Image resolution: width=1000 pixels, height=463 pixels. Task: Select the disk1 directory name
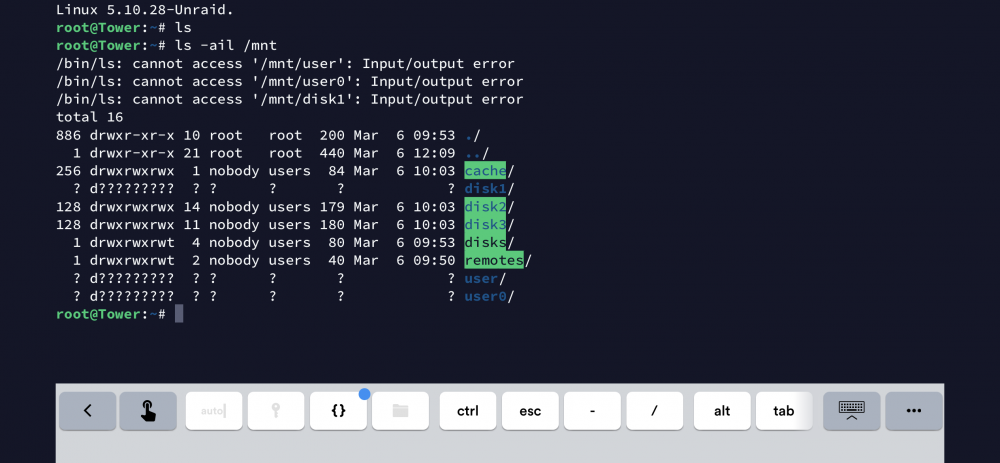click(485, 189)
